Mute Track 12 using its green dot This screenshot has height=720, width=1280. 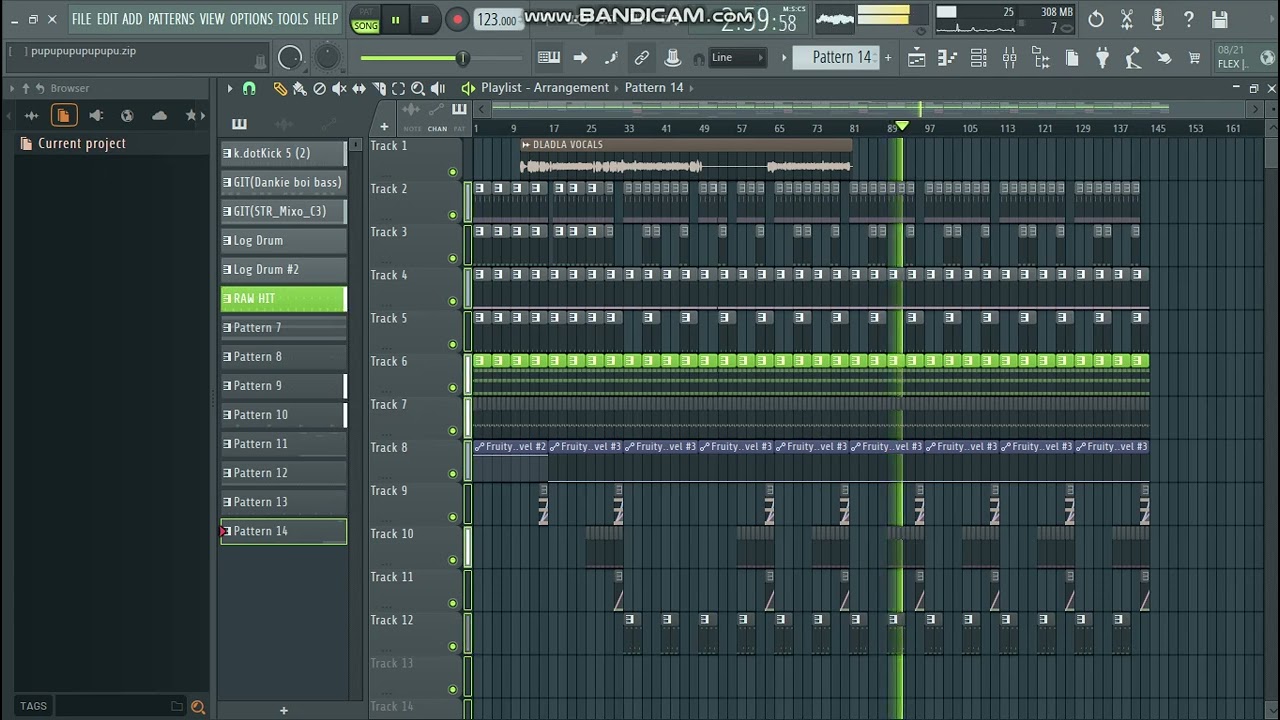click(x=453, y=646)
